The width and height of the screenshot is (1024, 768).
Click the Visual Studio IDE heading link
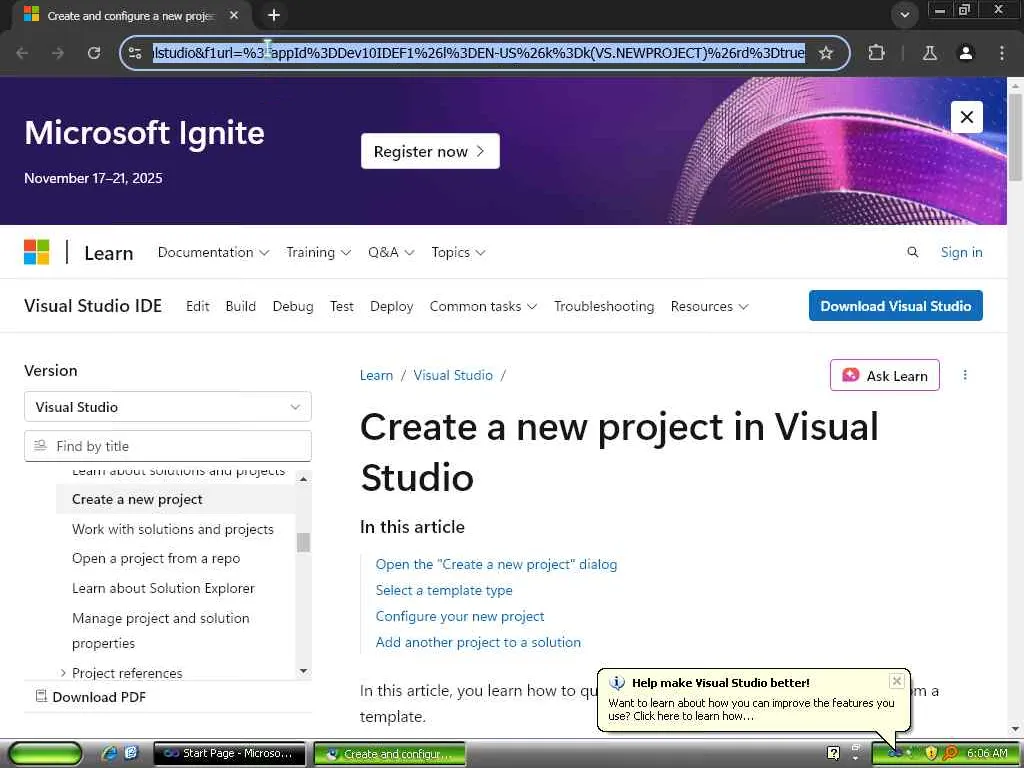[x=93, y=306]
